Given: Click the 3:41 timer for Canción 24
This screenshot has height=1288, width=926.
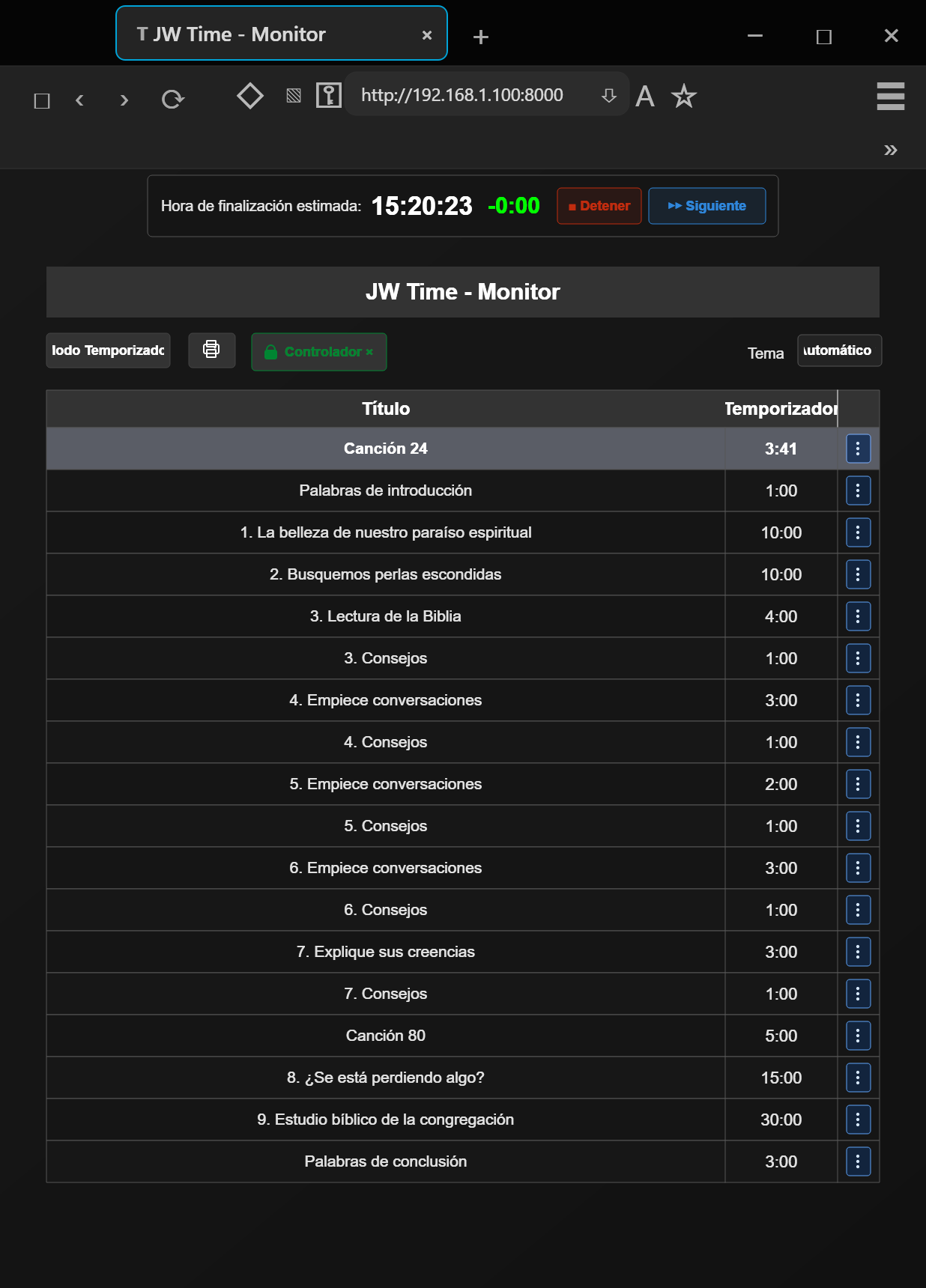Looking at the screenshot, I should click(781, 449).
